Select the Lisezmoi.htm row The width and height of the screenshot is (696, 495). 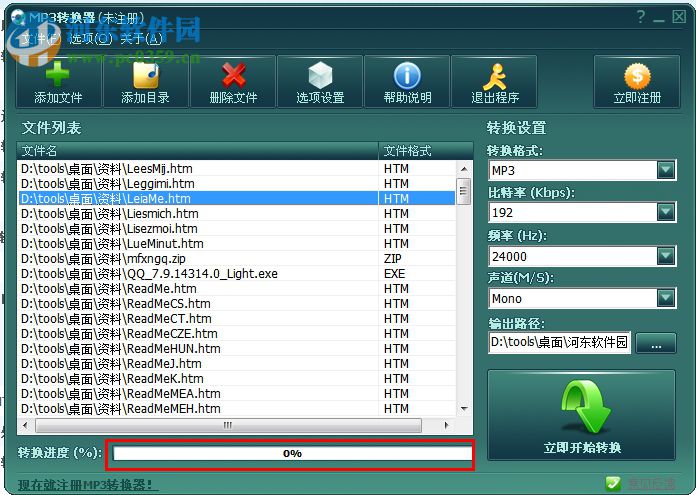(x=237, y=229)
